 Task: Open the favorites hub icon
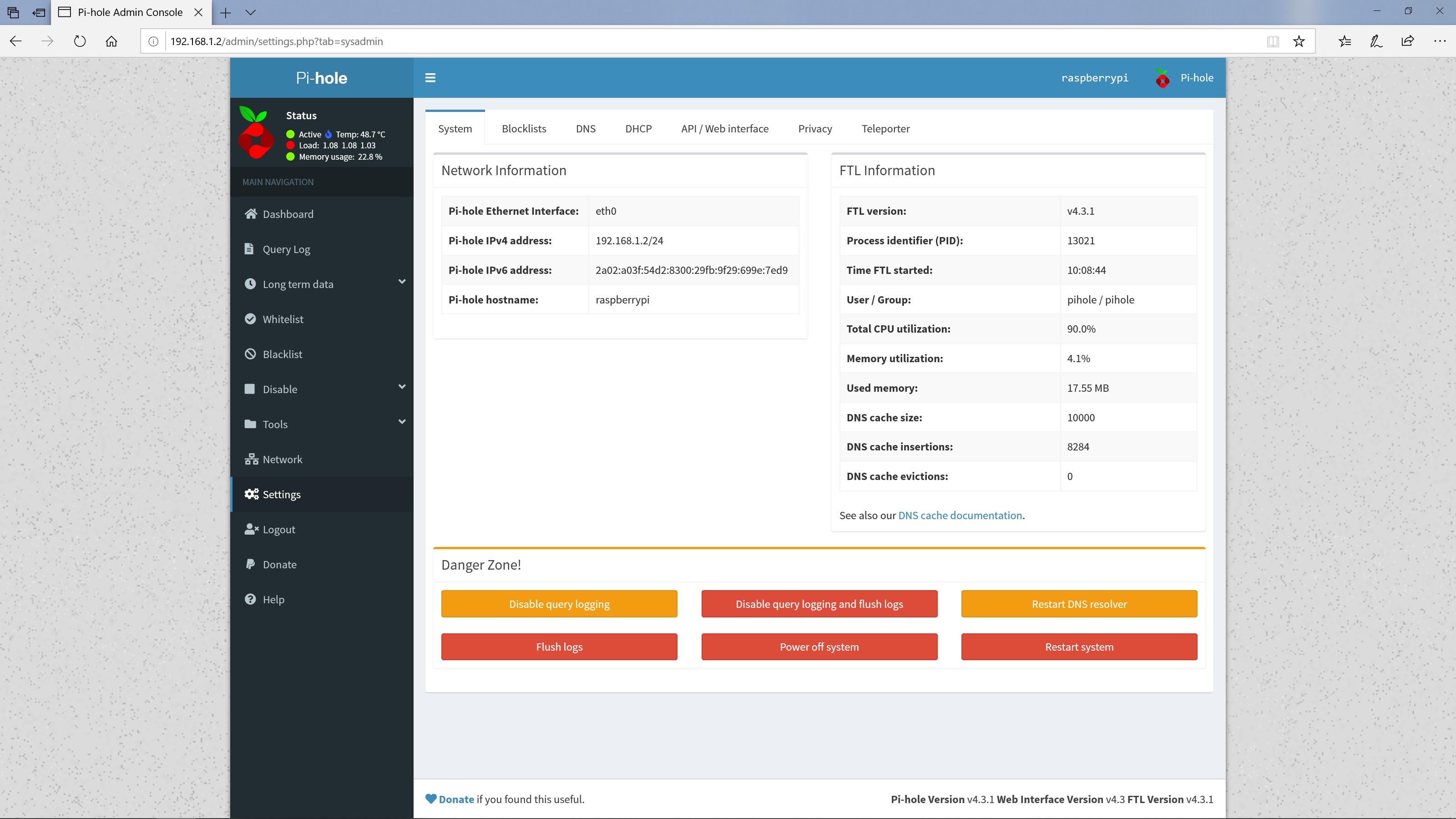tap(1345, 41)
